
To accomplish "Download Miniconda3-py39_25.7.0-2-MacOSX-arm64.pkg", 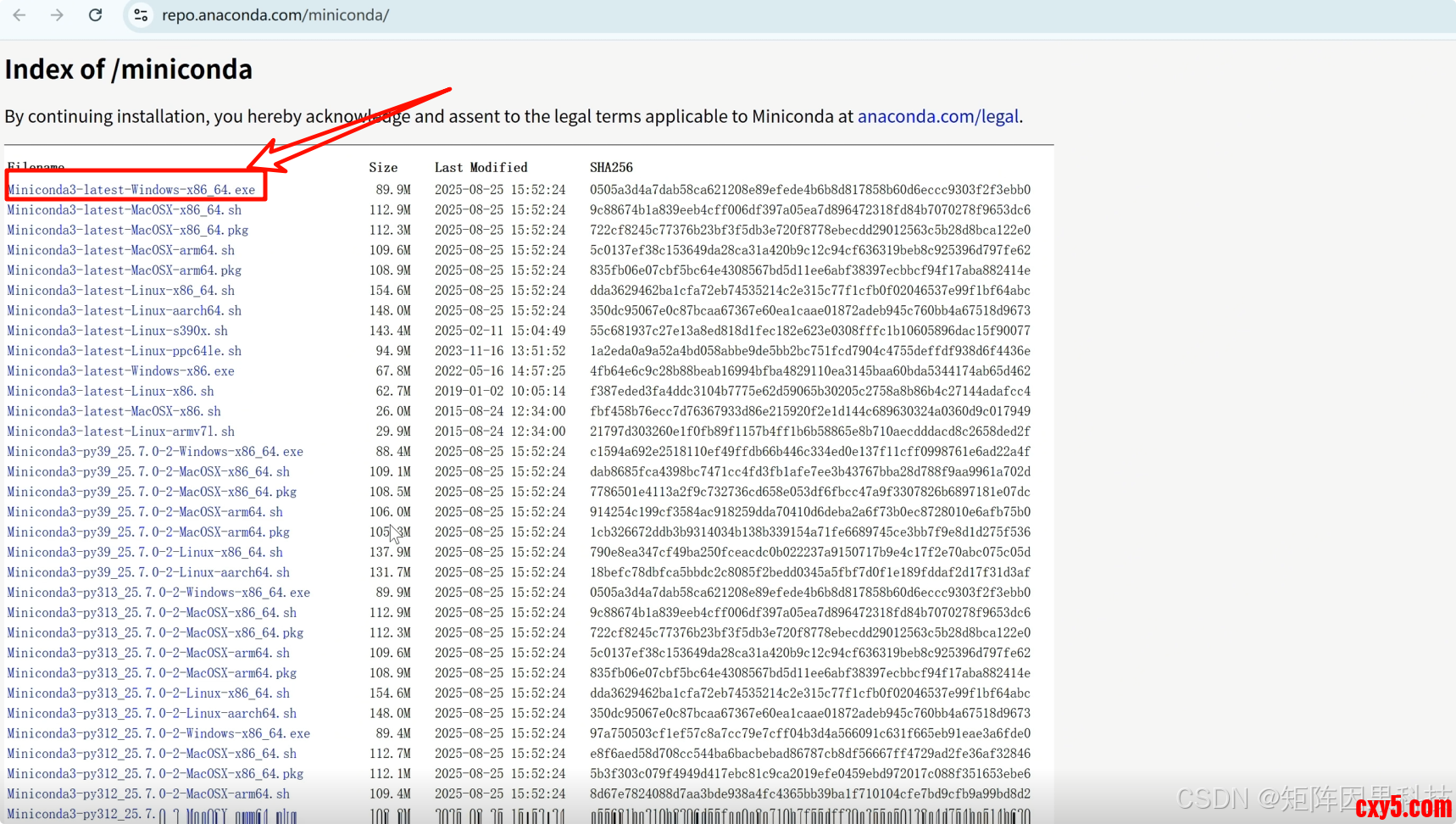I will [148, 532].
